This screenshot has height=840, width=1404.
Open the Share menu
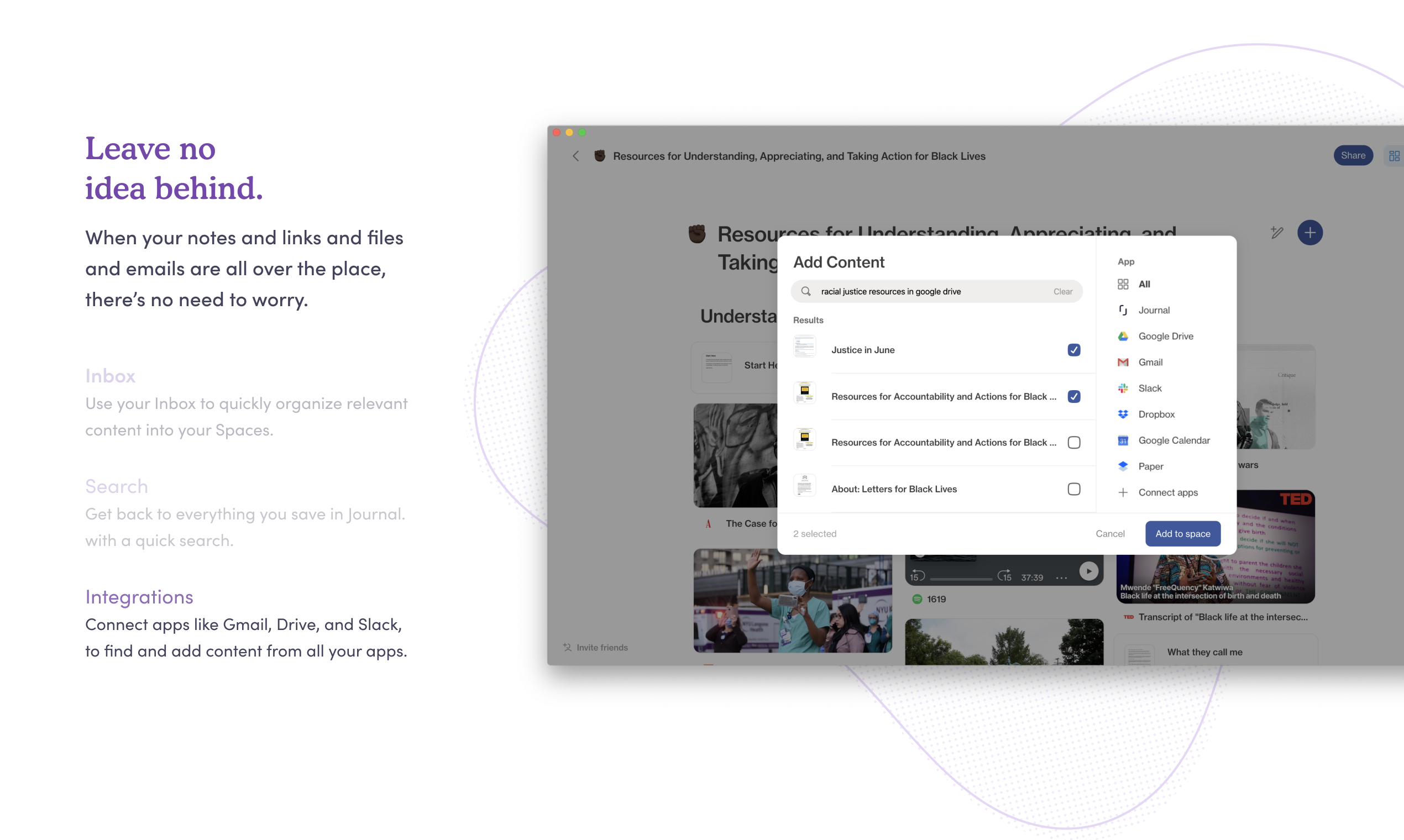pyautogui.click(x=1354, y=155)
